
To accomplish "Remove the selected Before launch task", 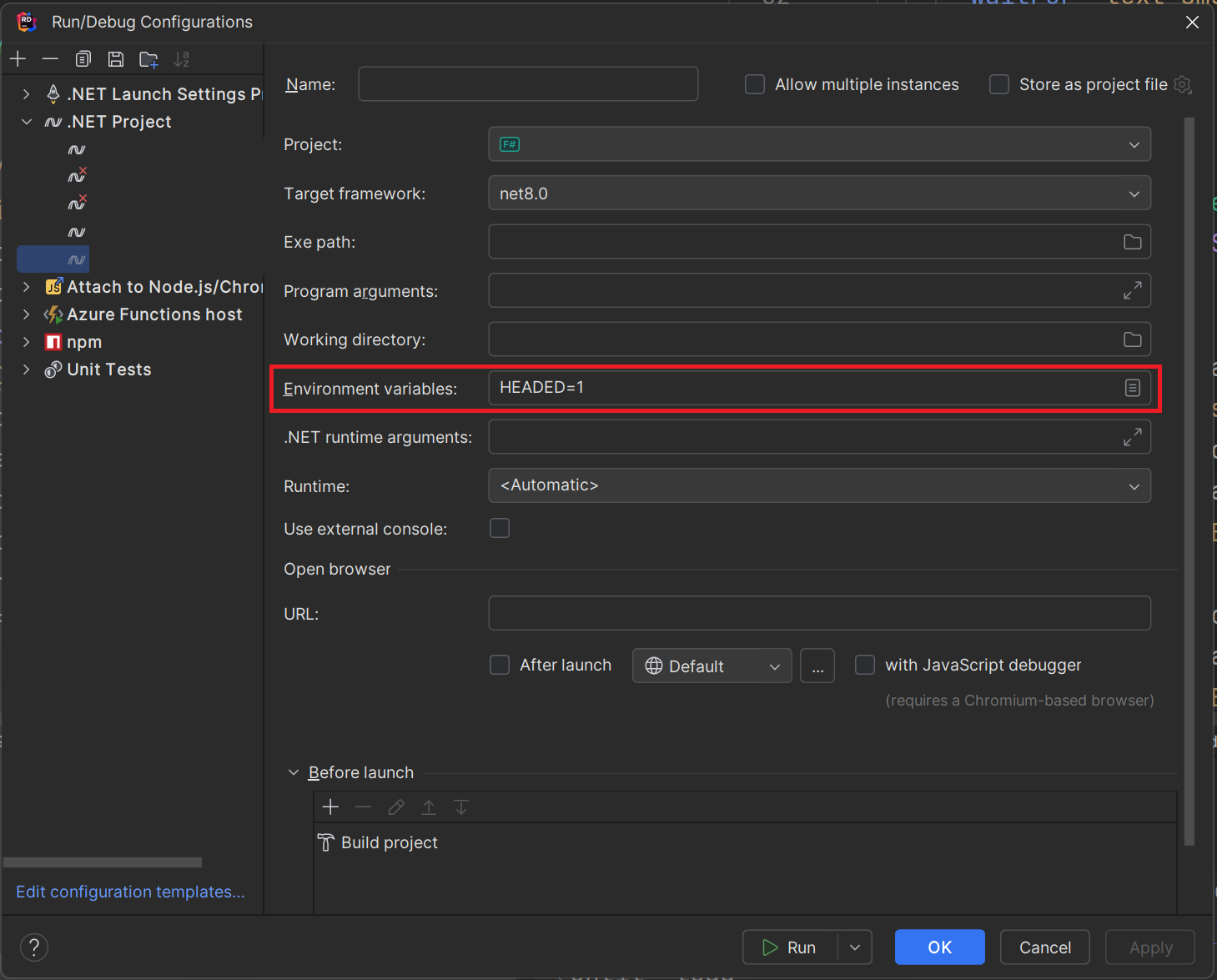I will pos(363,807).
